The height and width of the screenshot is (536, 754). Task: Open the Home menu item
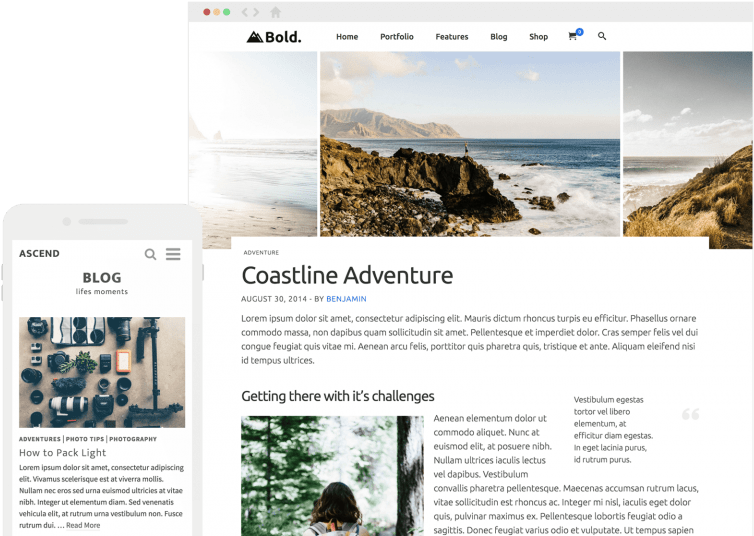[x=347, y=37]
